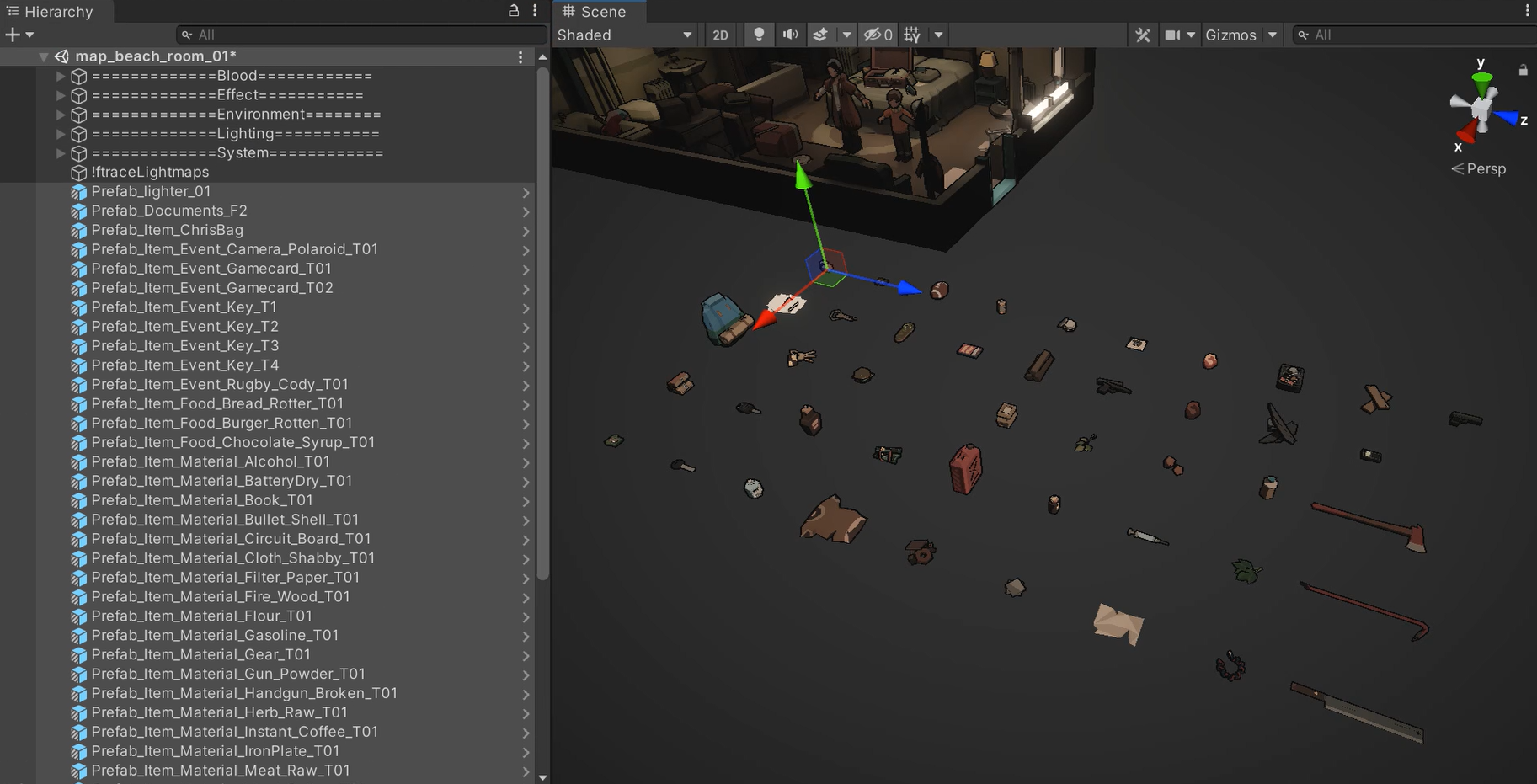Image resolution: width=1537 pixels, height=784 pixels.
Task: Click the orientation gizmo lock icon
Action: (1523, 71)
